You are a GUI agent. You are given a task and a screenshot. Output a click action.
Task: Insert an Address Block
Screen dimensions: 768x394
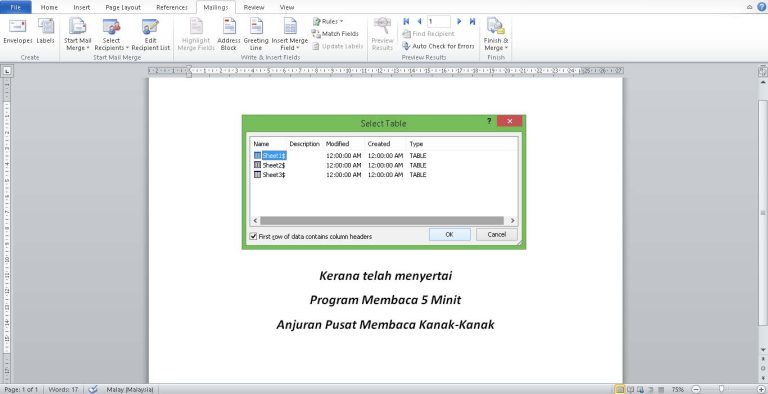pos(229,34)
